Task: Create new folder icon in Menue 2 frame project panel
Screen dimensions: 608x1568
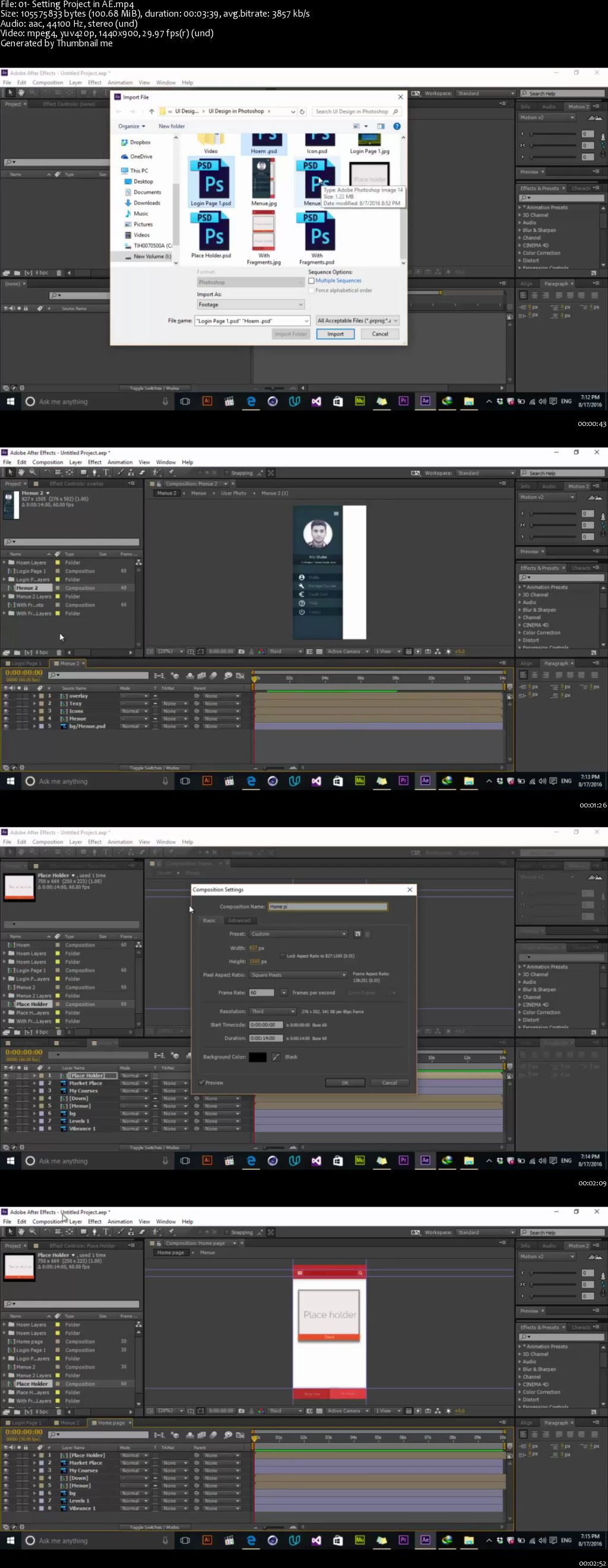Action: pos(17,653)
